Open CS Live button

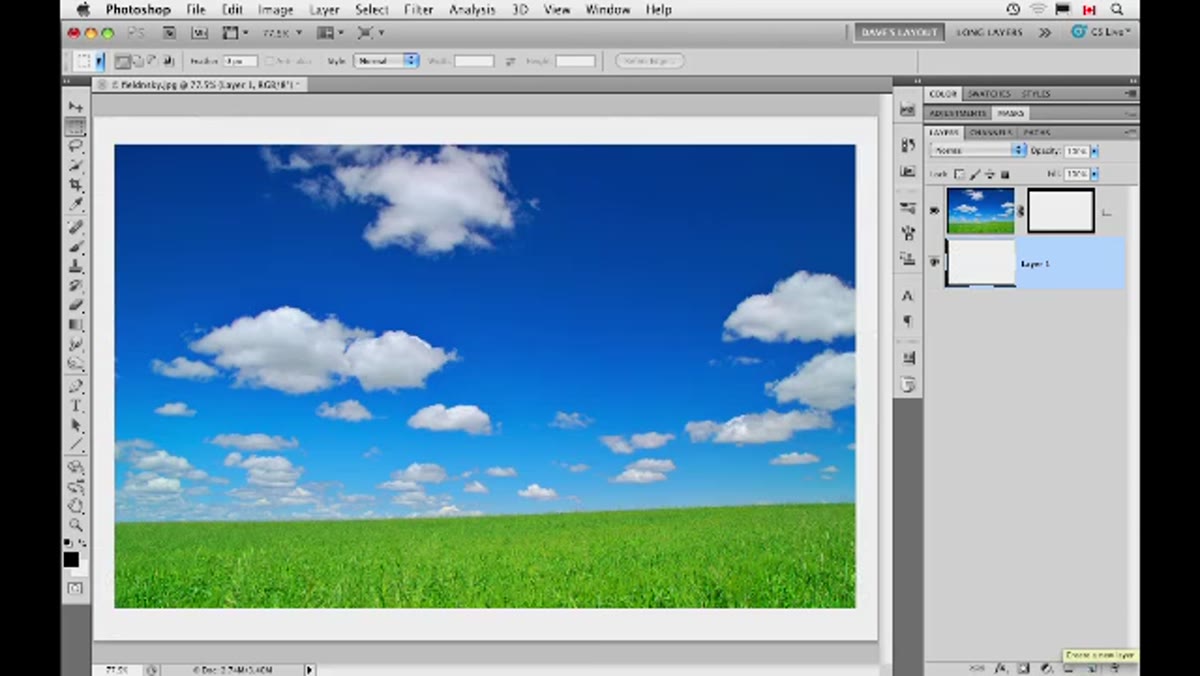coord(1100,32)
